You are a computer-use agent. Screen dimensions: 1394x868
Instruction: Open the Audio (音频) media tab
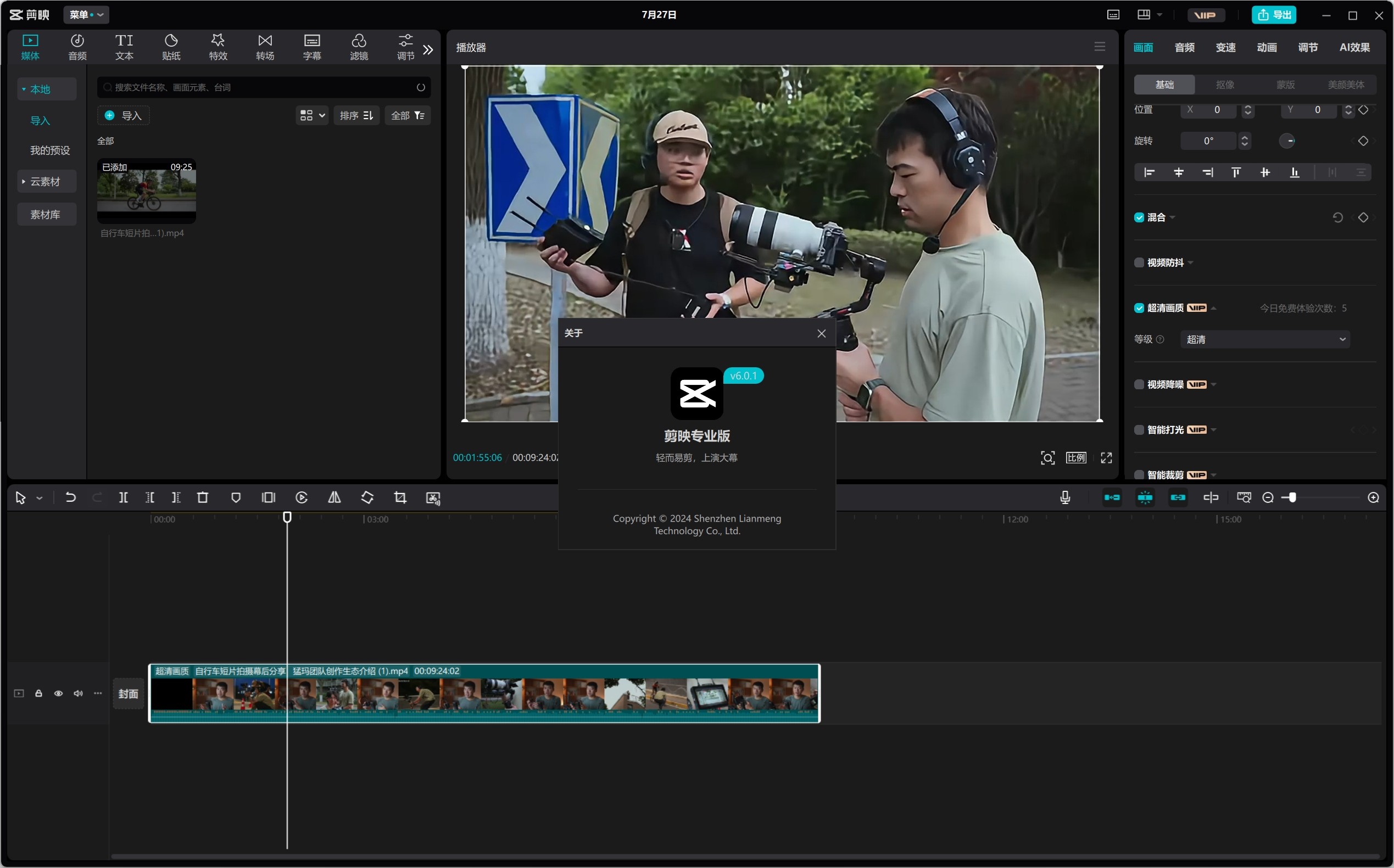click(77, 47)
